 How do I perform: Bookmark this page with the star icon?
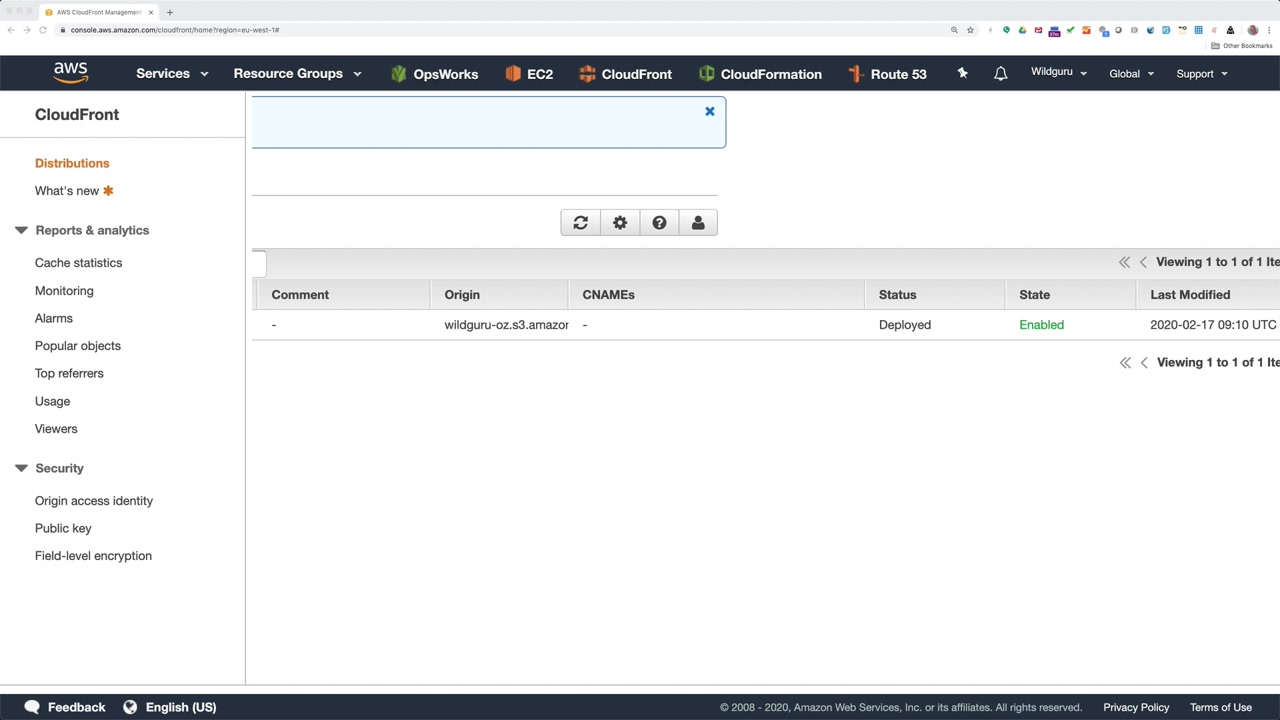pos(970,30)
